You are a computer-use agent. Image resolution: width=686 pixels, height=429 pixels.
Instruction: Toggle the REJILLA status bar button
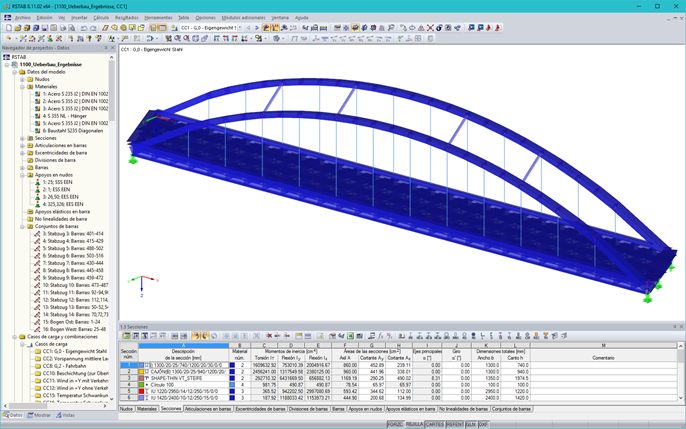[414, 425]
